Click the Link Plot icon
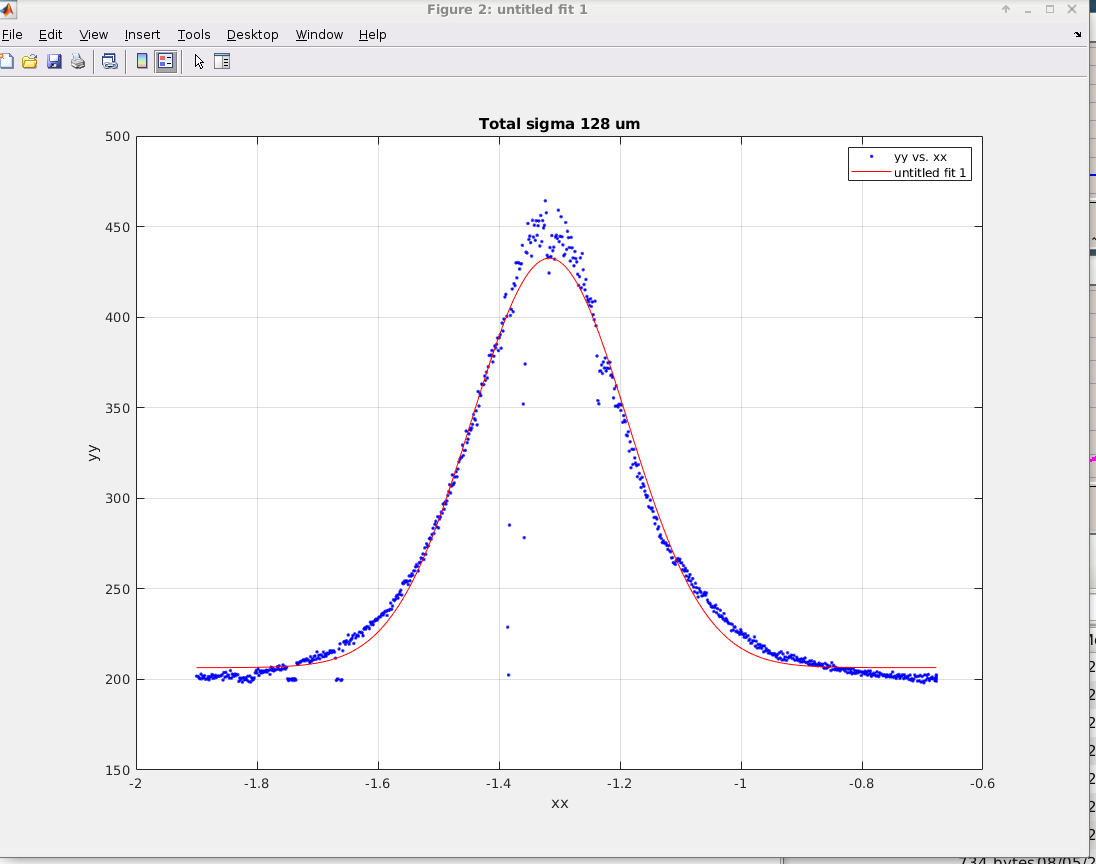Viewport: 1096px width, 864px height. click(110, 62)
